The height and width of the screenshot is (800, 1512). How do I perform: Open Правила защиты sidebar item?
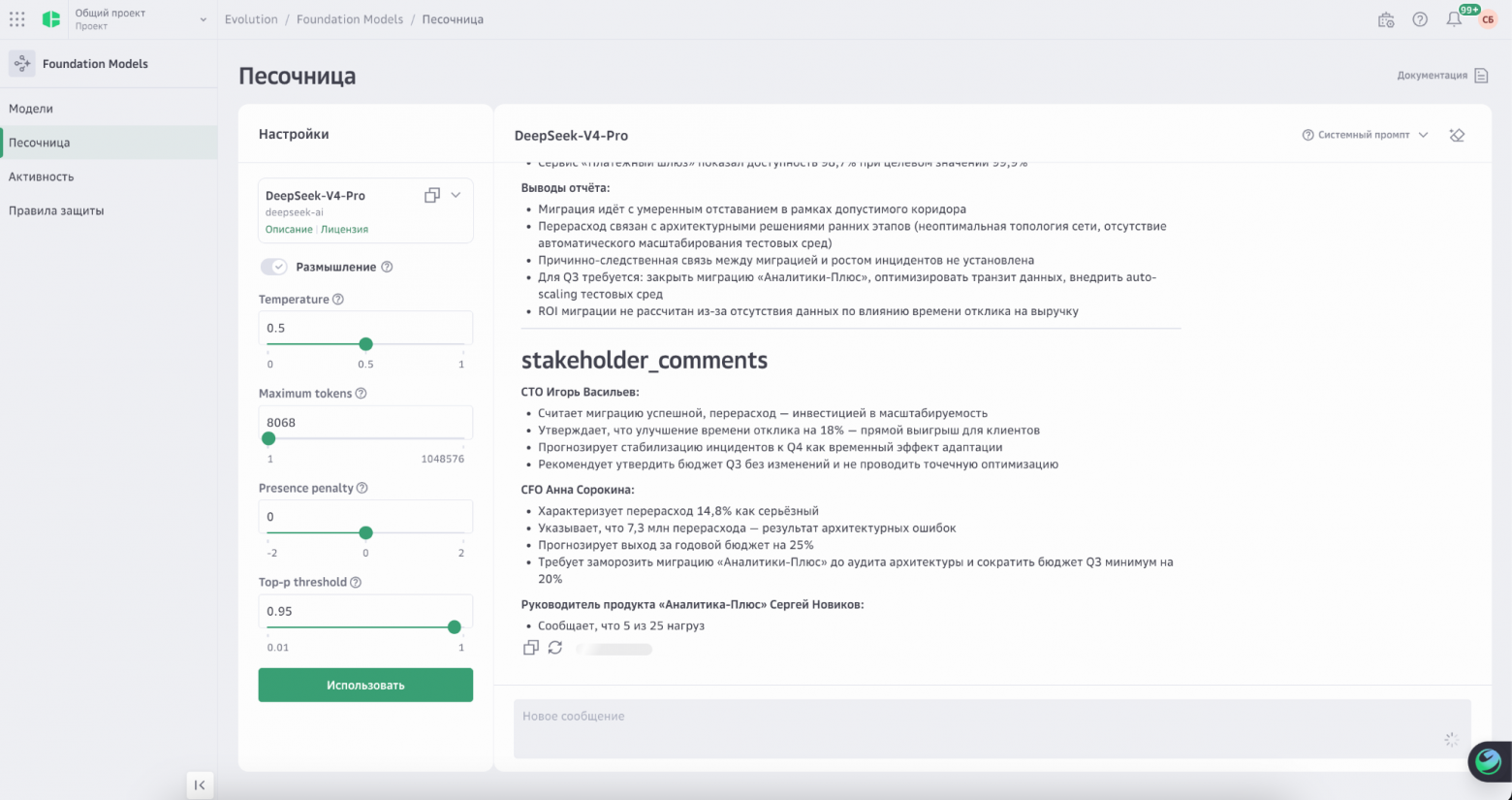109,210
